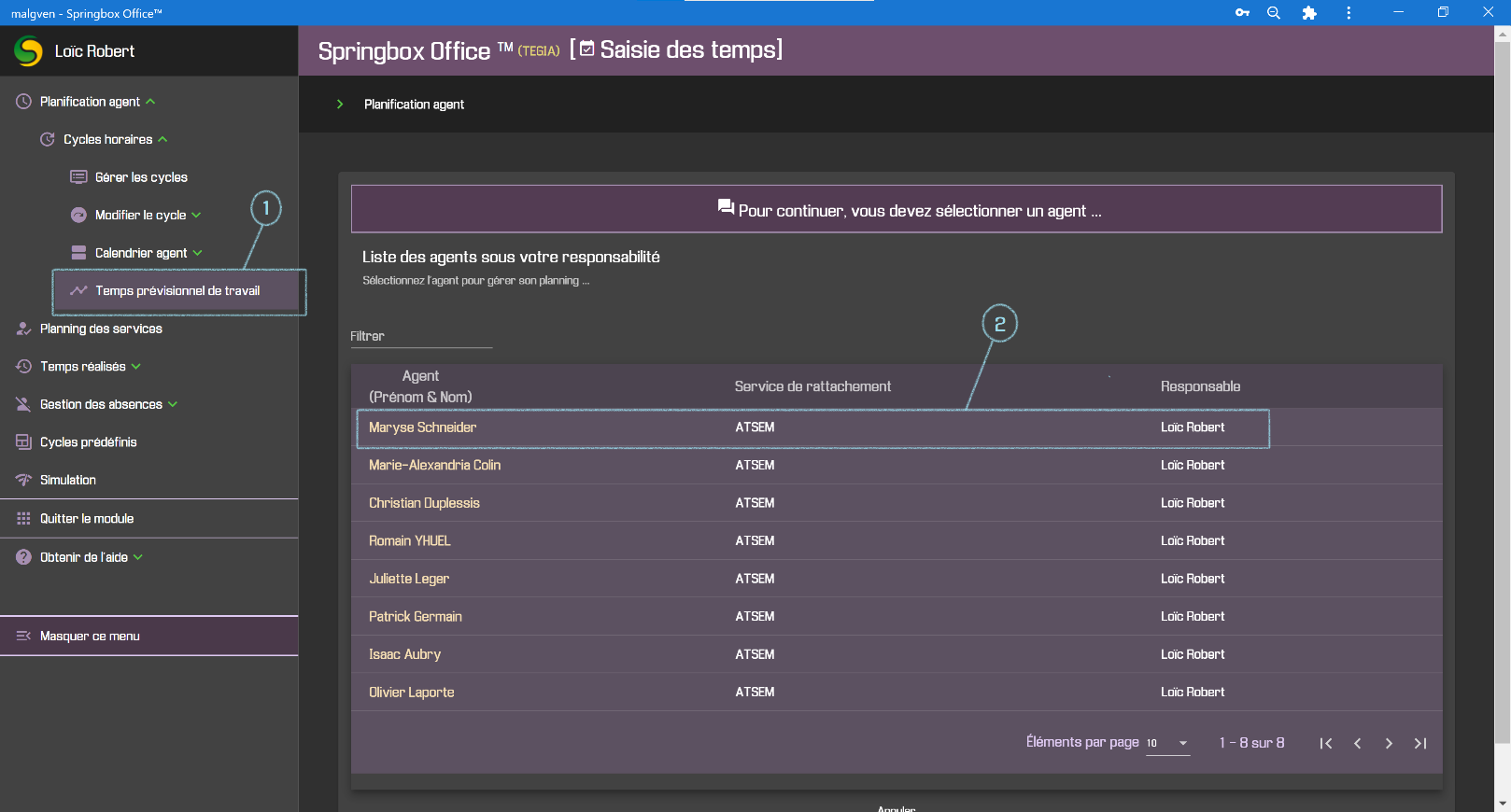Image resolution: width=1511 pixels, height=812 pixels.
Task: Collapse the Planification agent menu chevron
Action: click(x=150, y=101)
